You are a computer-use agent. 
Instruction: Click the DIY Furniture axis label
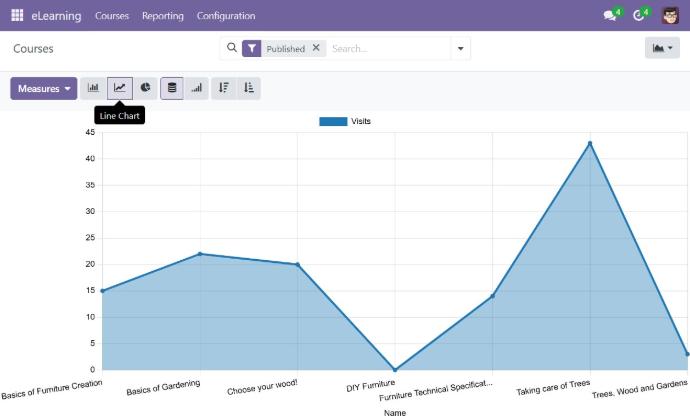click(371, 386)
